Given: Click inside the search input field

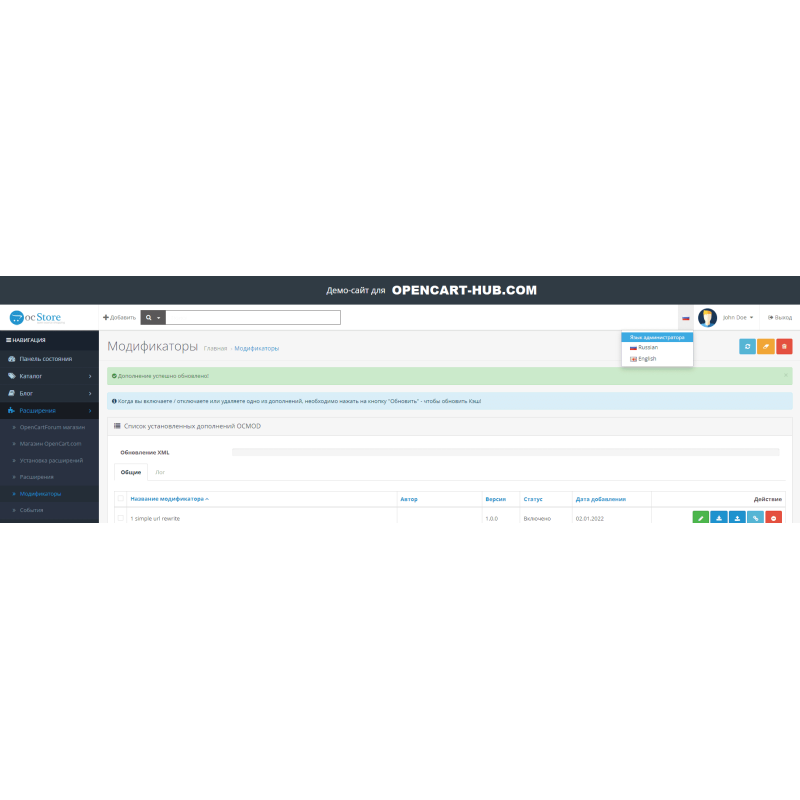Looking at the screenshot, I should 250,316.
